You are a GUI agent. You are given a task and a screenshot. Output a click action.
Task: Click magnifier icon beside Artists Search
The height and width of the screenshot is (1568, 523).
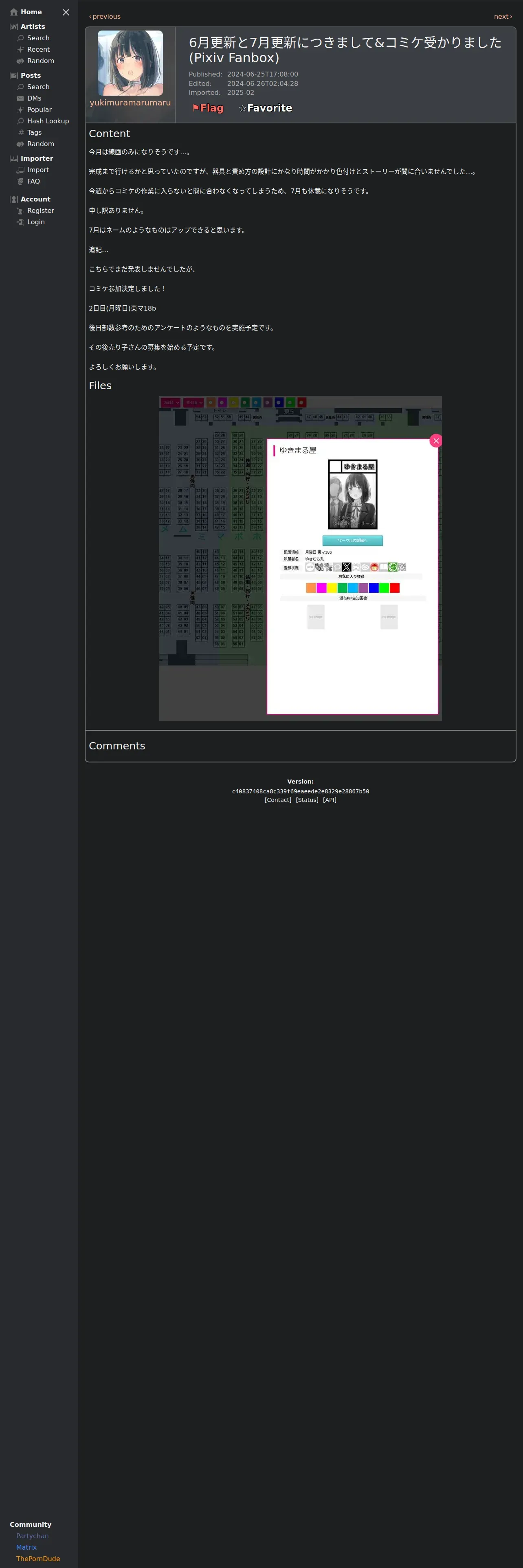20,38
